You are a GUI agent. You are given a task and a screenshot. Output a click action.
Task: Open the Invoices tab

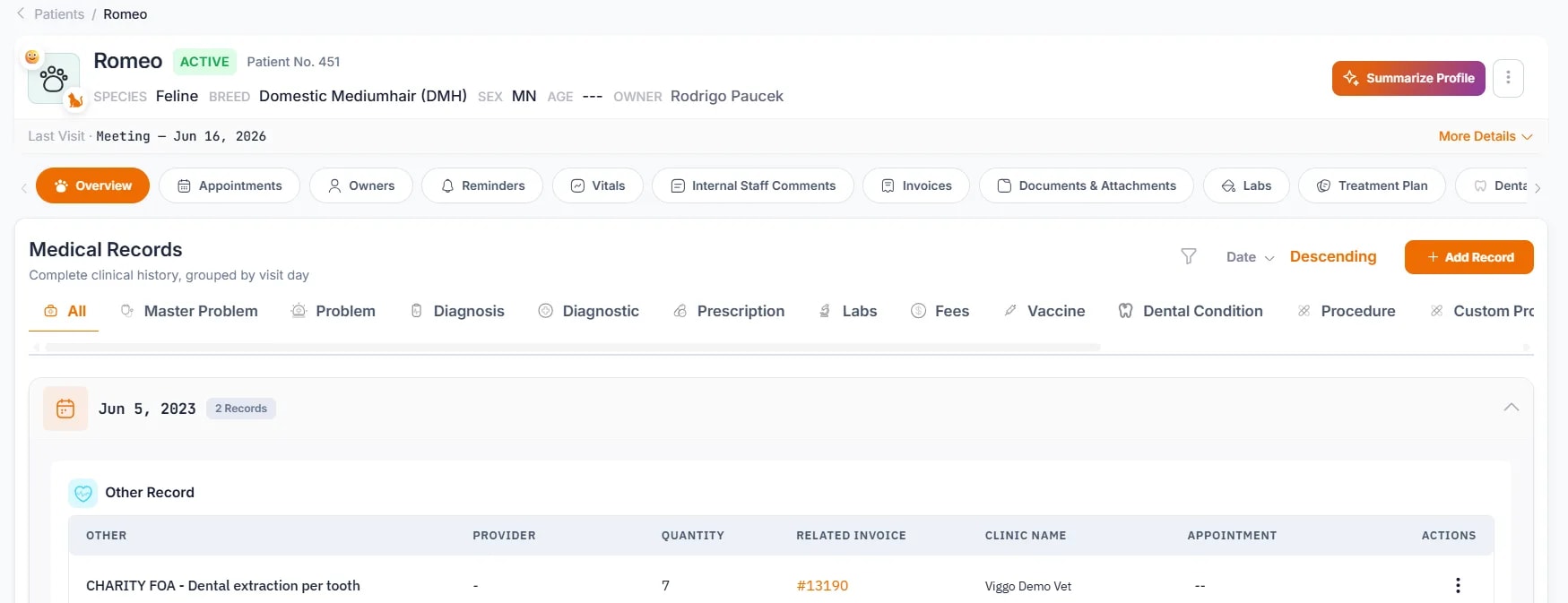(916, 185)
